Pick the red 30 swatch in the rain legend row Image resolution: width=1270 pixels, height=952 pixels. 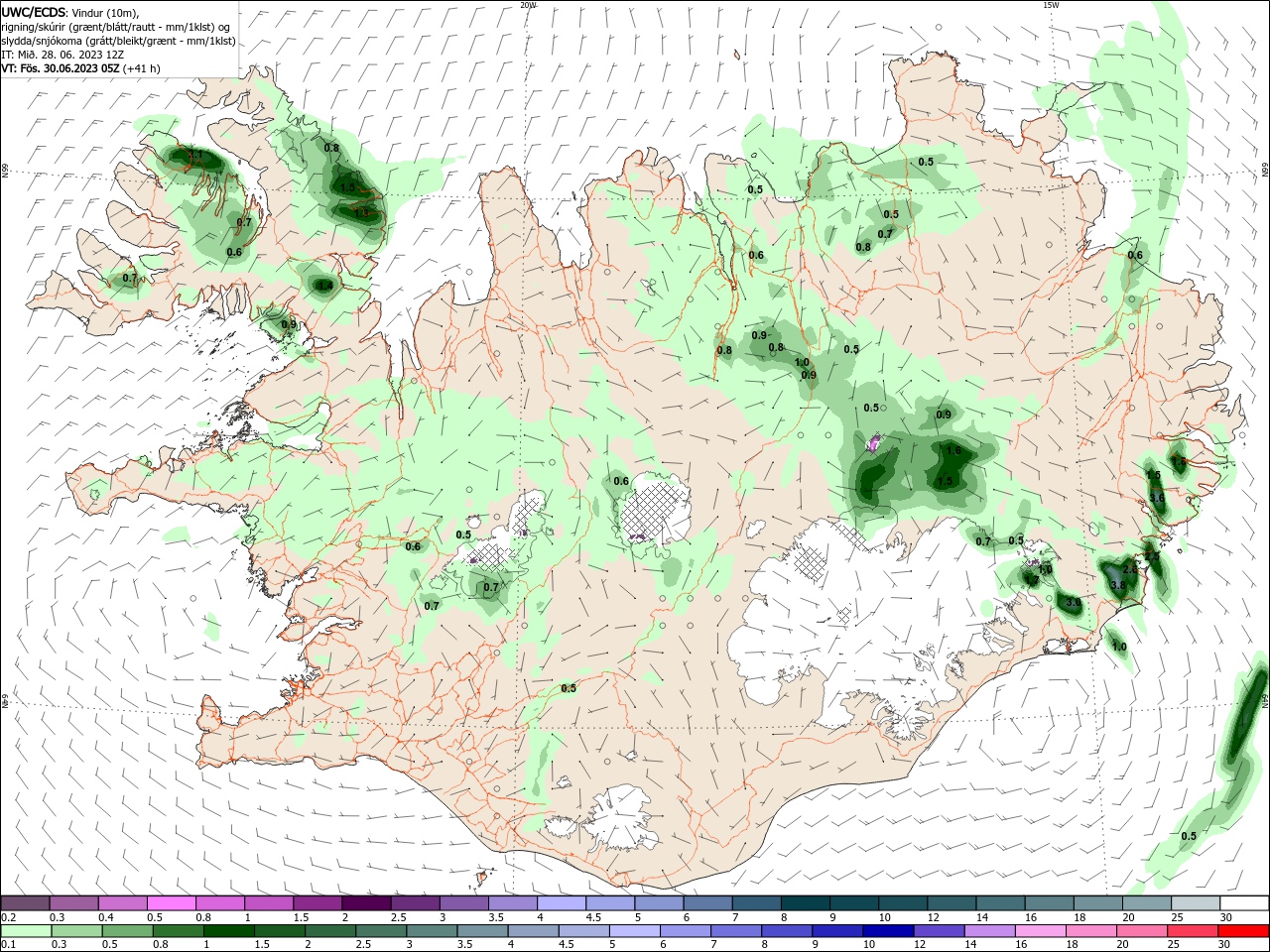click(x=1245, y=931)
